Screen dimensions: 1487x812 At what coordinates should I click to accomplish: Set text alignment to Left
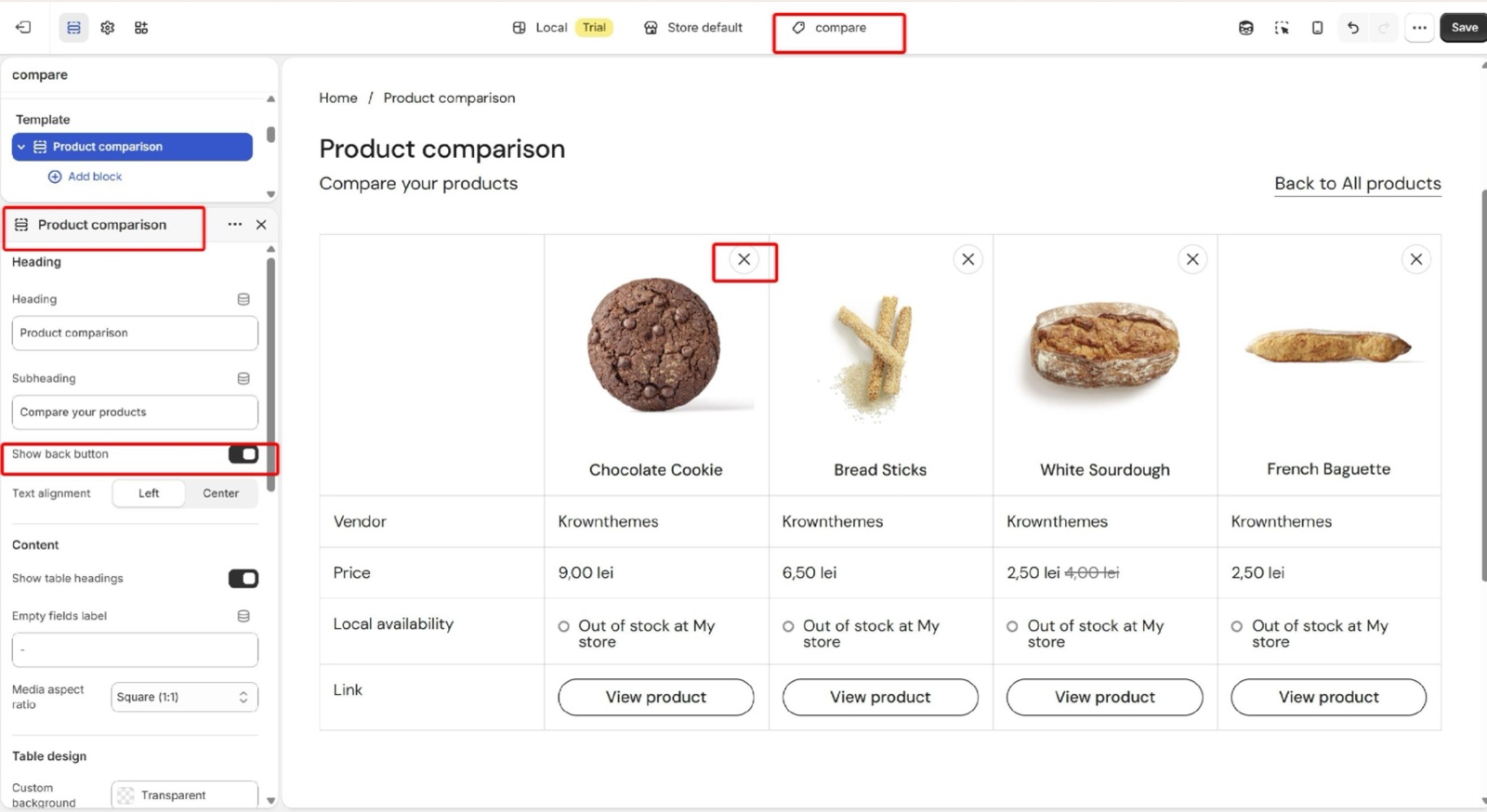click(149, 493)
